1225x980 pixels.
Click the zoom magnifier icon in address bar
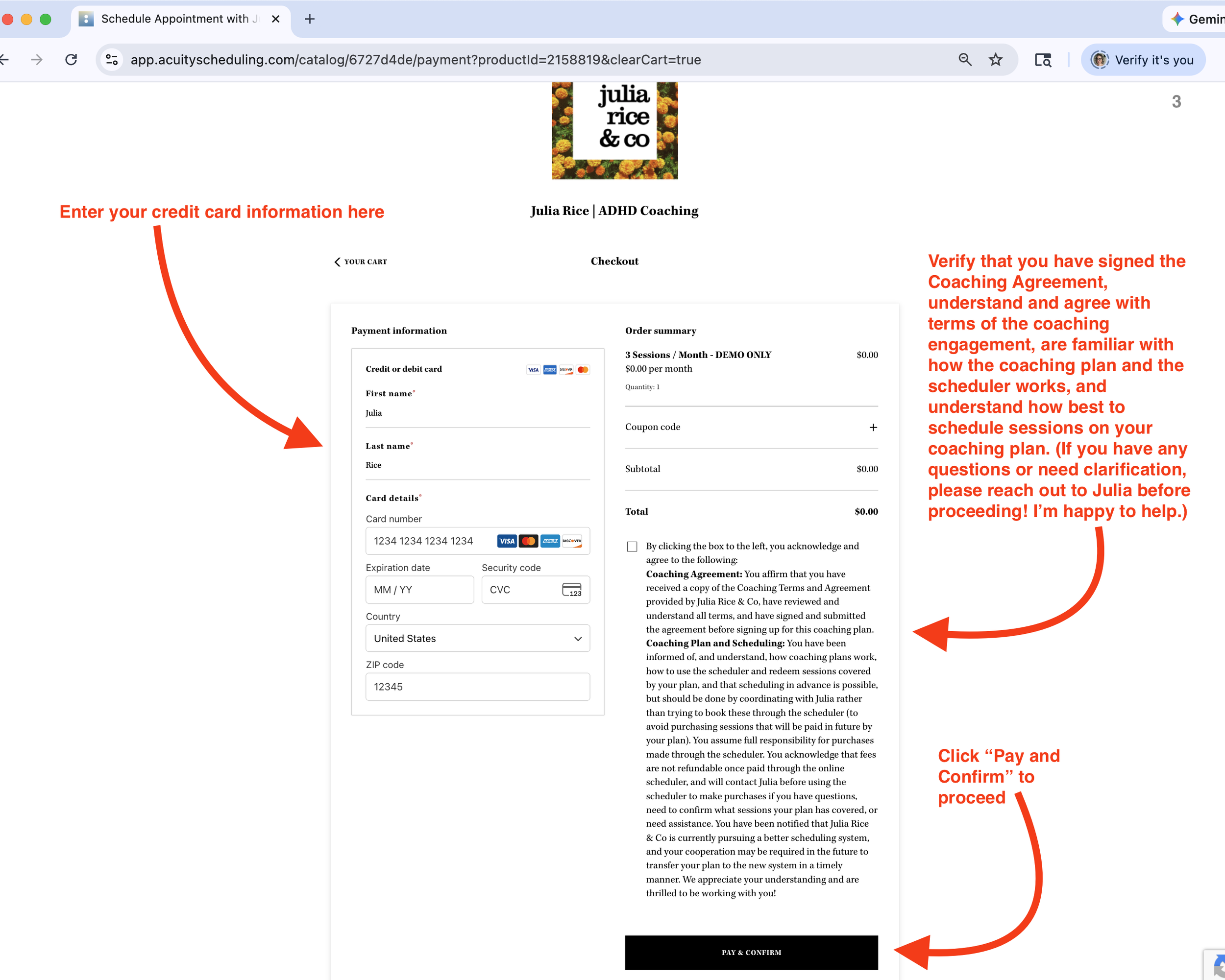[965, 60]
